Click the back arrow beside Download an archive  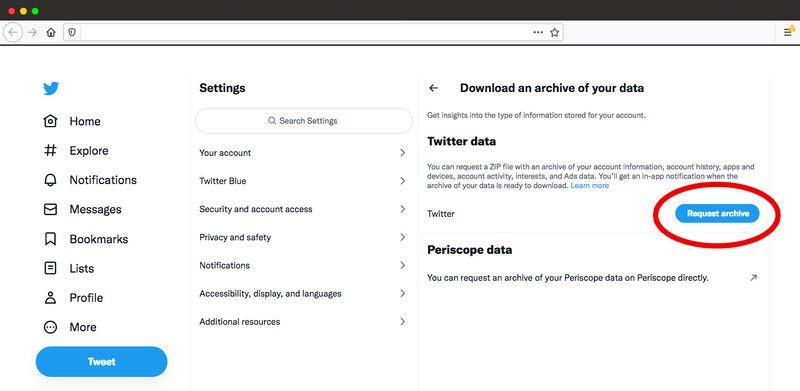pos(434,88)
